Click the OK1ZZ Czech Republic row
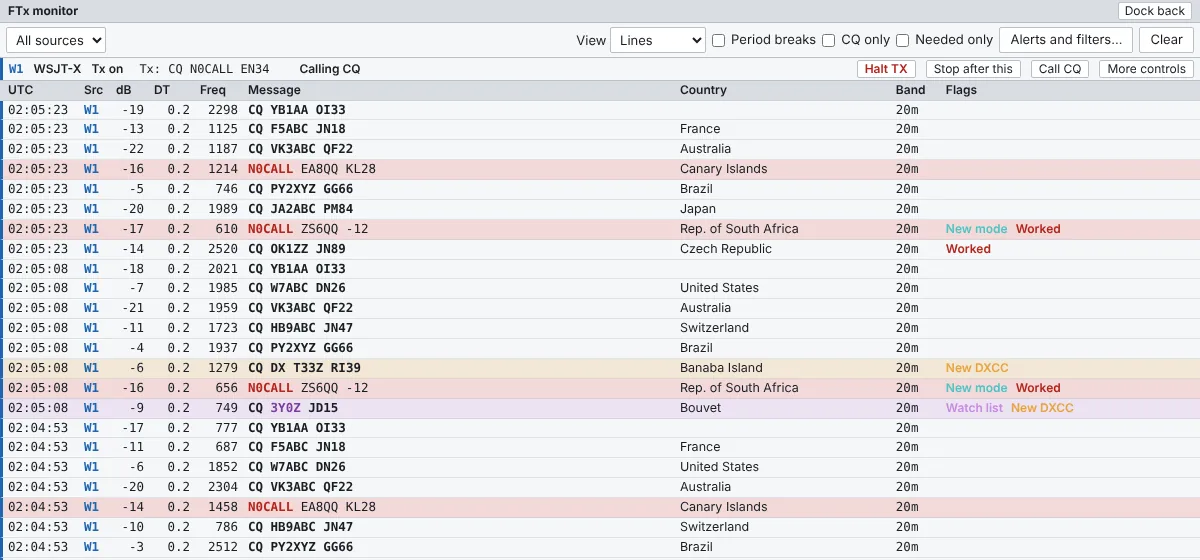Image resolution: width=1200 pixels, height=560 pixels. tap(600, 249)
